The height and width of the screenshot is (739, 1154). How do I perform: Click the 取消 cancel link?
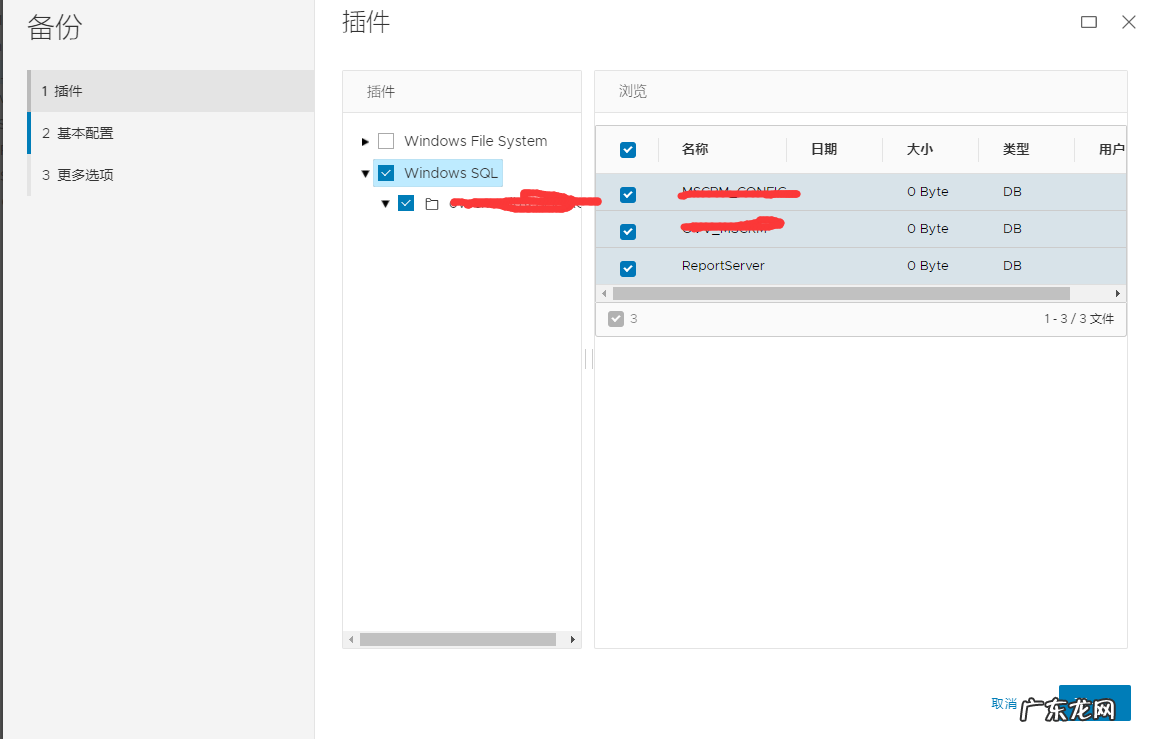tap(1003, 703)
